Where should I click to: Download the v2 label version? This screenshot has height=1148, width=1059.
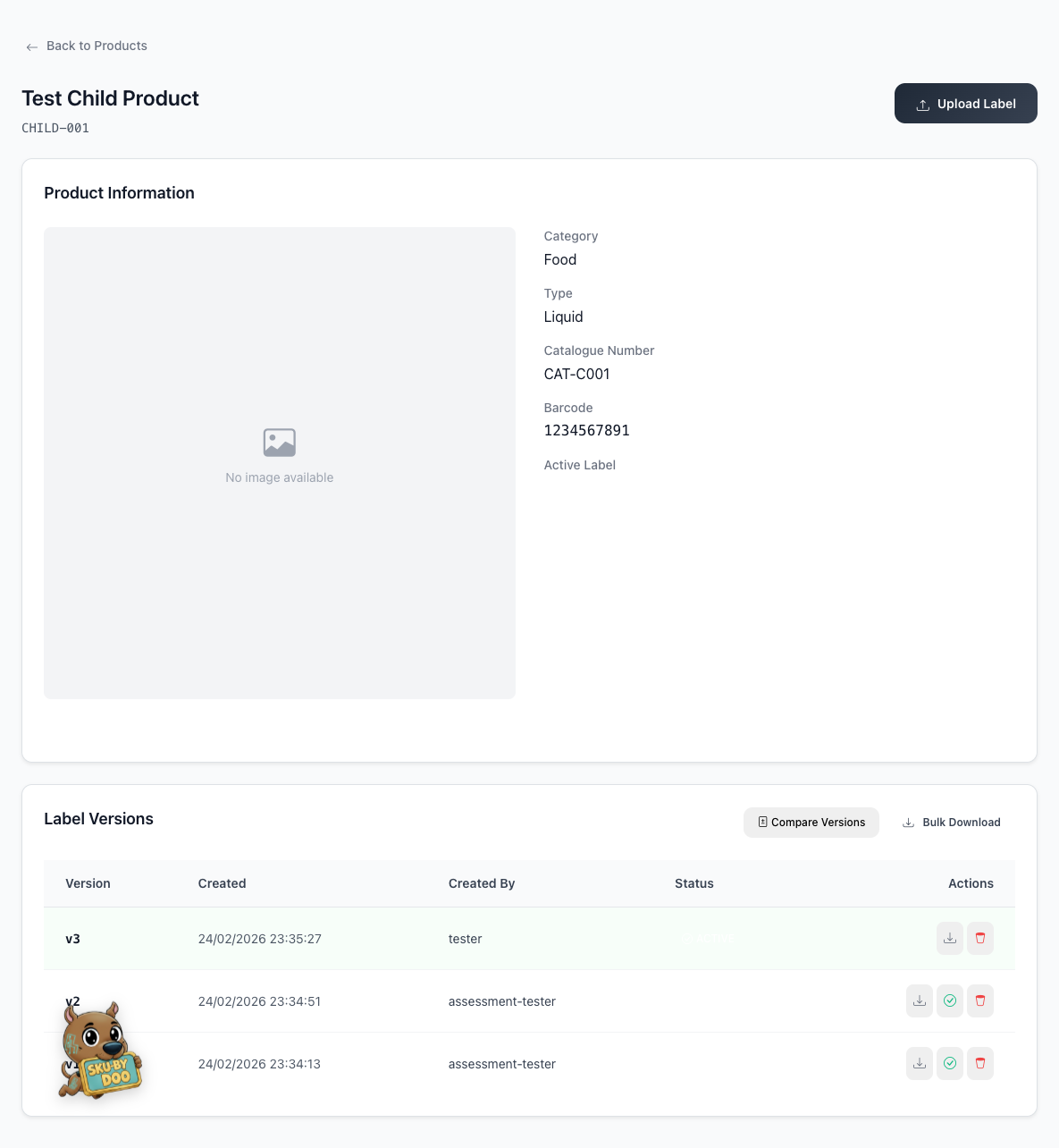[x=920, y=1001]
